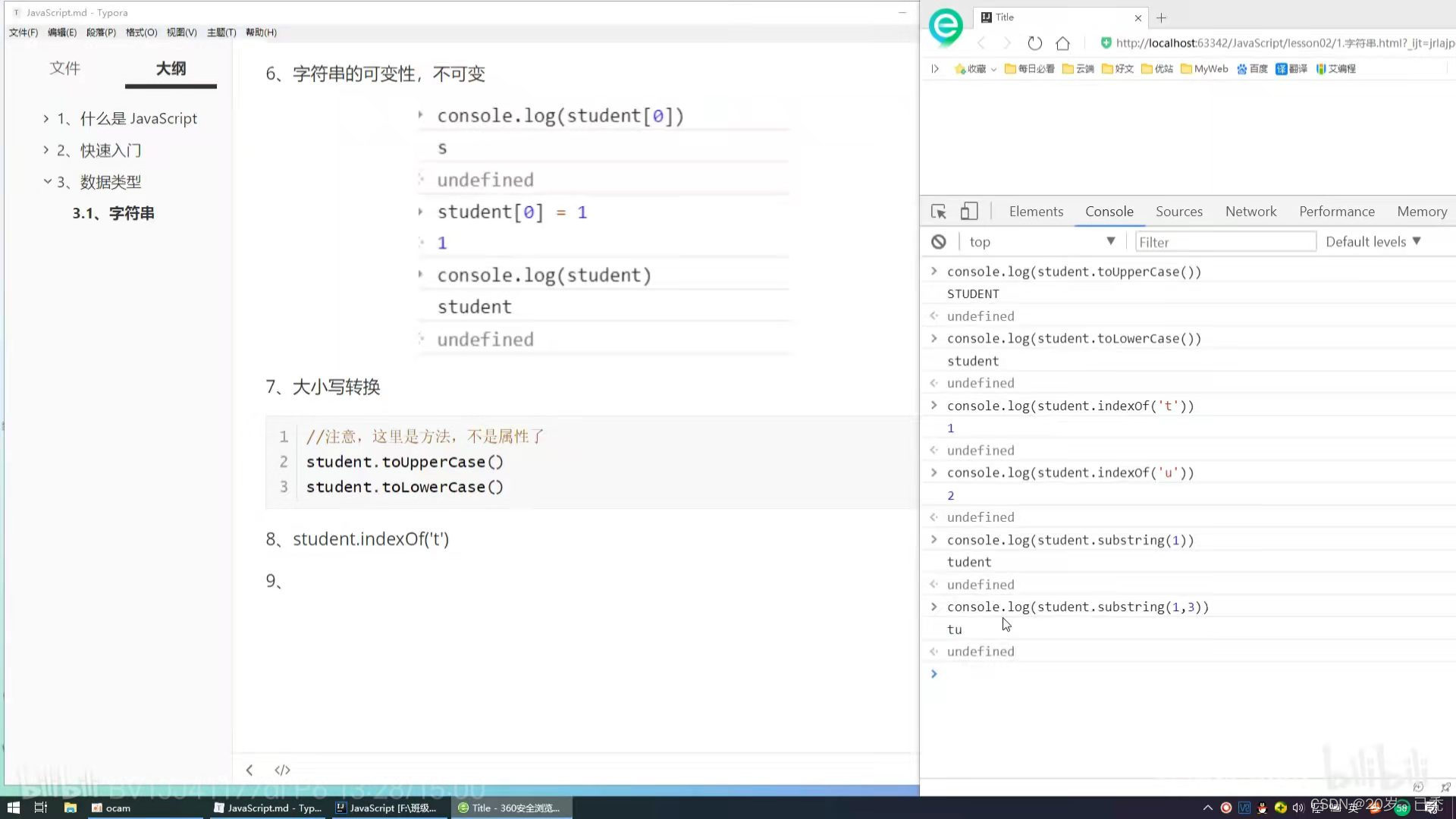Click the browser home icon

tap(1062, 43)
